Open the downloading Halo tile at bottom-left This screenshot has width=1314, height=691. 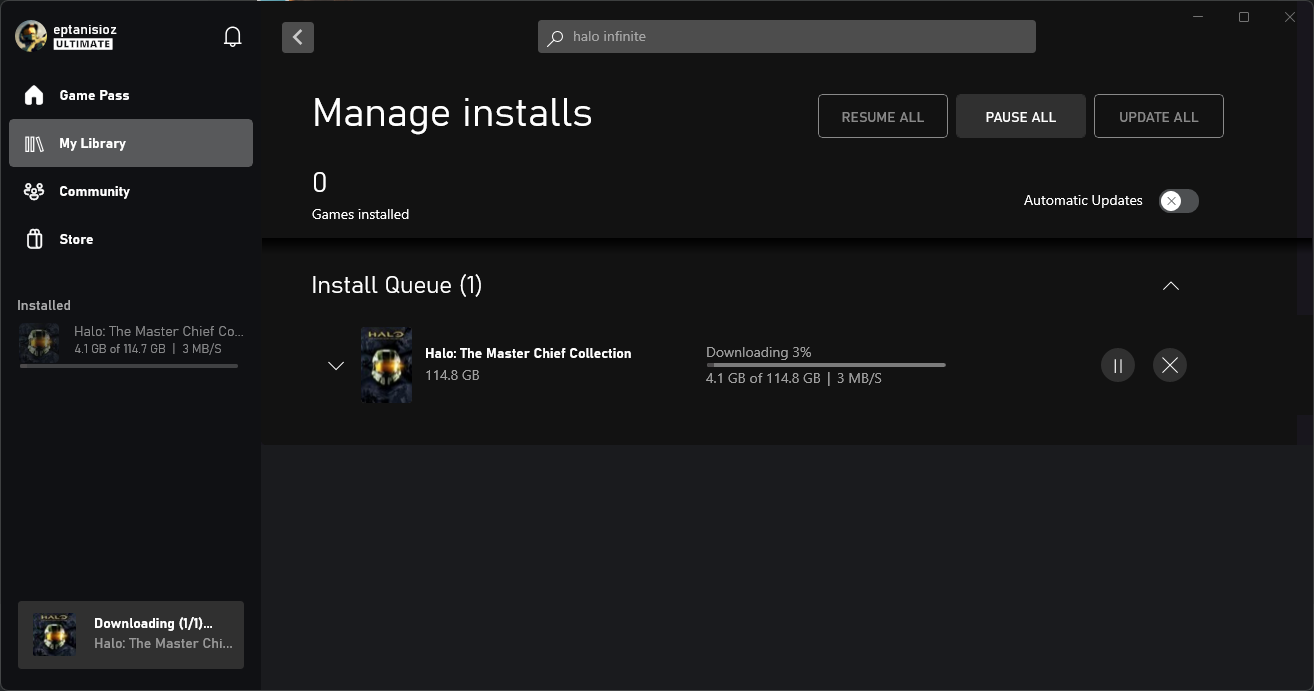(131, 634)
